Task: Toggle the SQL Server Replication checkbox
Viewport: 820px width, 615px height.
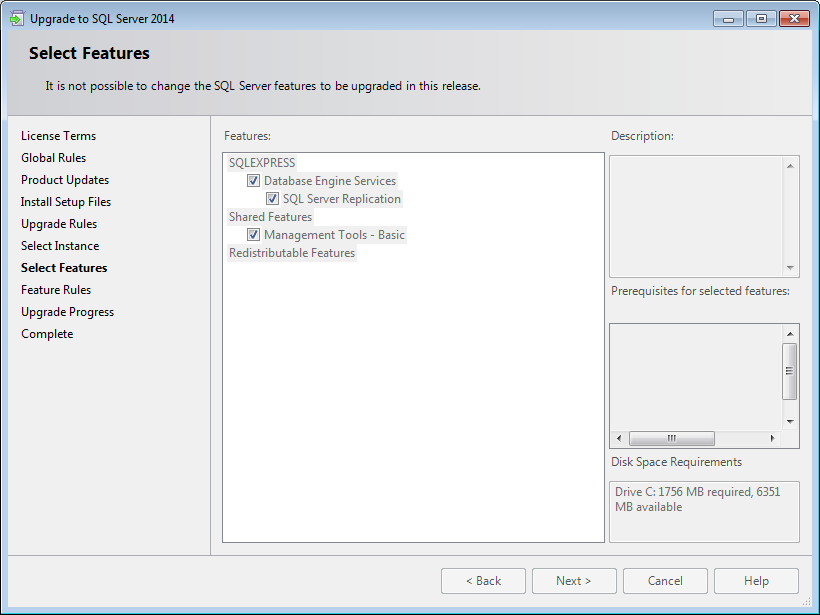Action: (x=272, y=199)
